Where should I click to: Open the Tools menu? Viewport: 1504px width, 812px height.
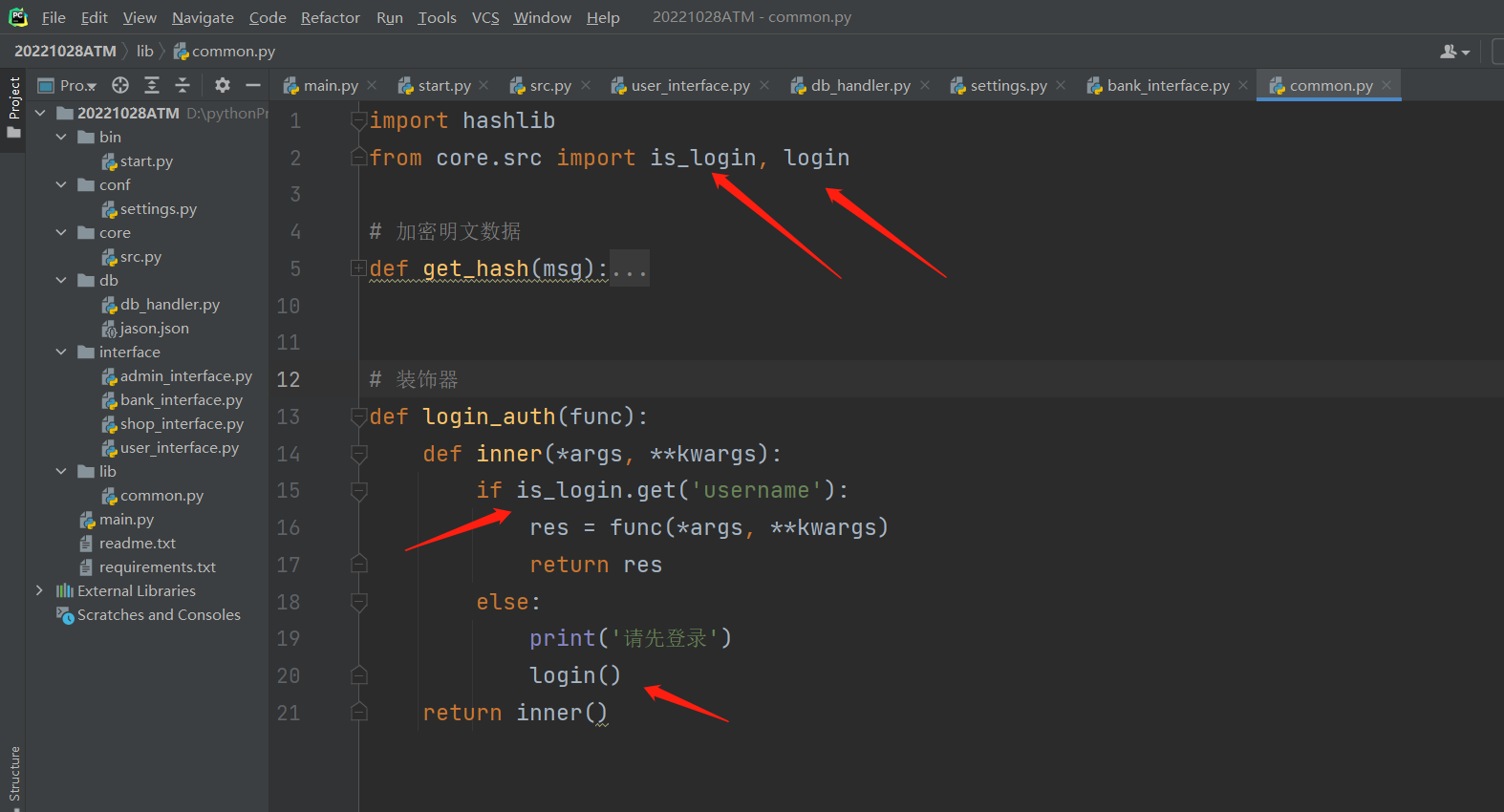(438, 17)
